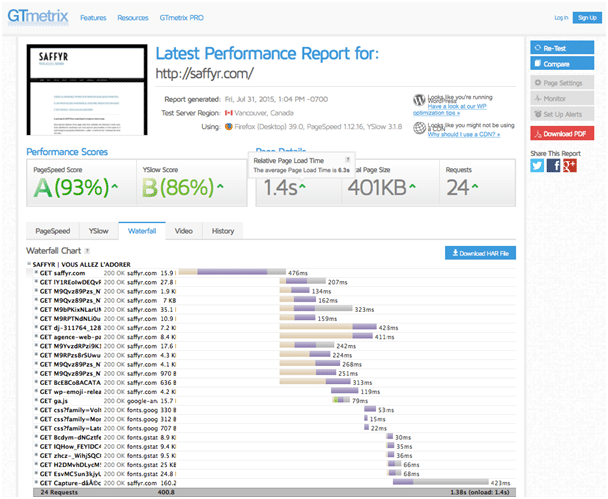608x499 pixels.
Task: Click the Sign Up button
Action: point(585,17)
